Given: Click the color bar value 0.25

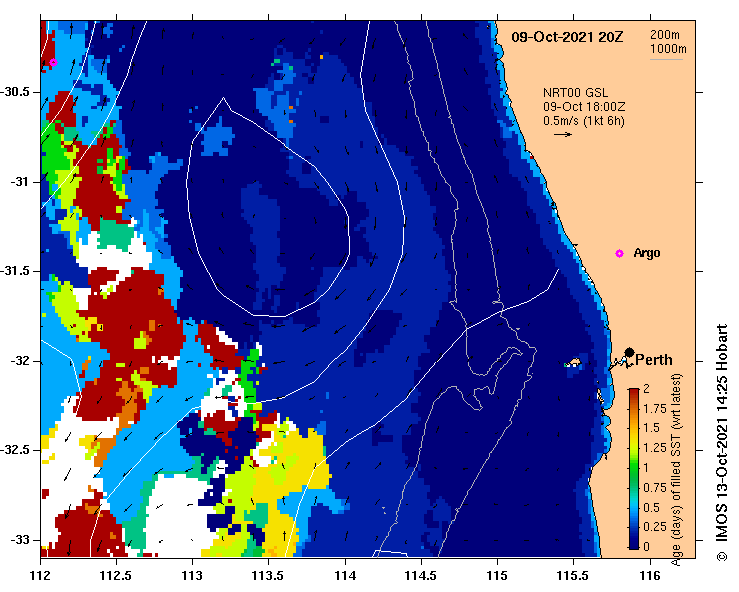Looking at the screenshot, I should pos(655,526).
